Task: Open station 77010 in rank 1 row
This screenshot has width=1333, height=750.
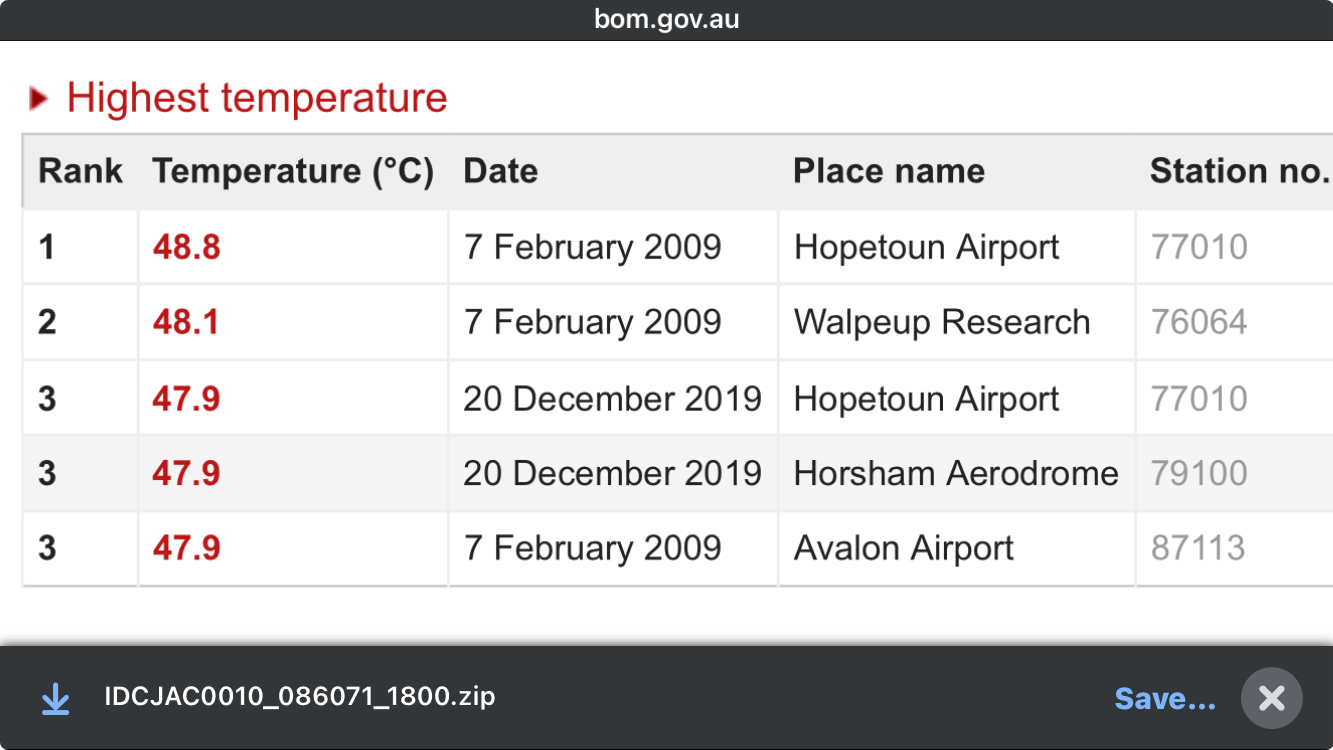Action: click(1199, 247)
